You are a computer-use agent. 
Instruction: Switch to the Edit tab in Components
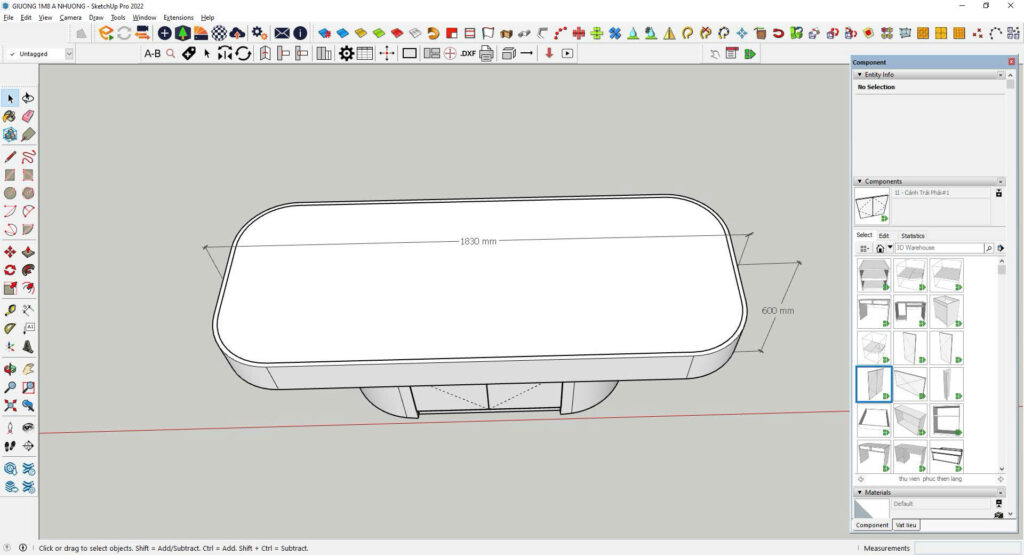884,236
